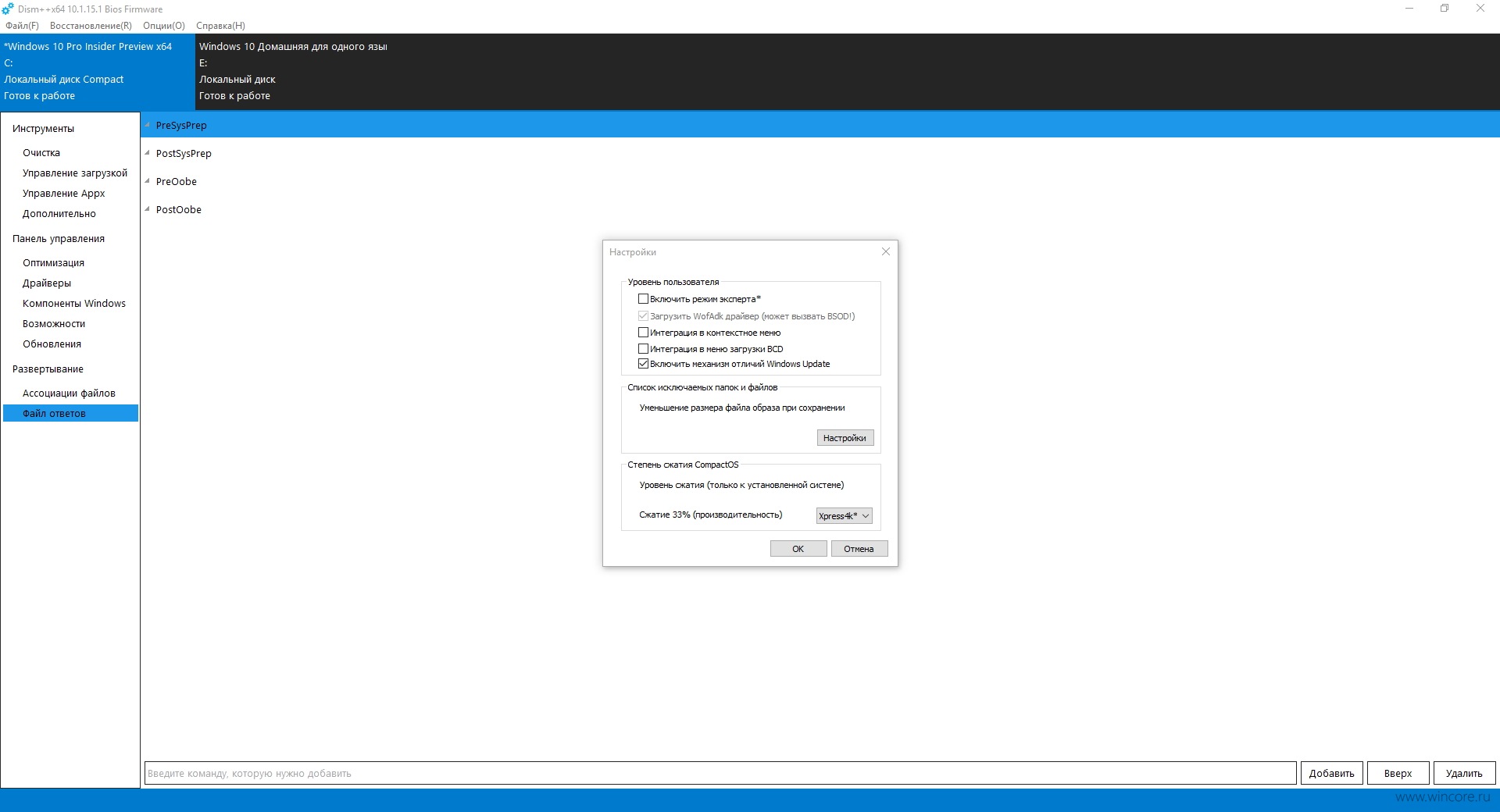Image resolution: width=1500 pixels, height=812 pixels.
Task: Click the Вверх button
Action: 1398,773
